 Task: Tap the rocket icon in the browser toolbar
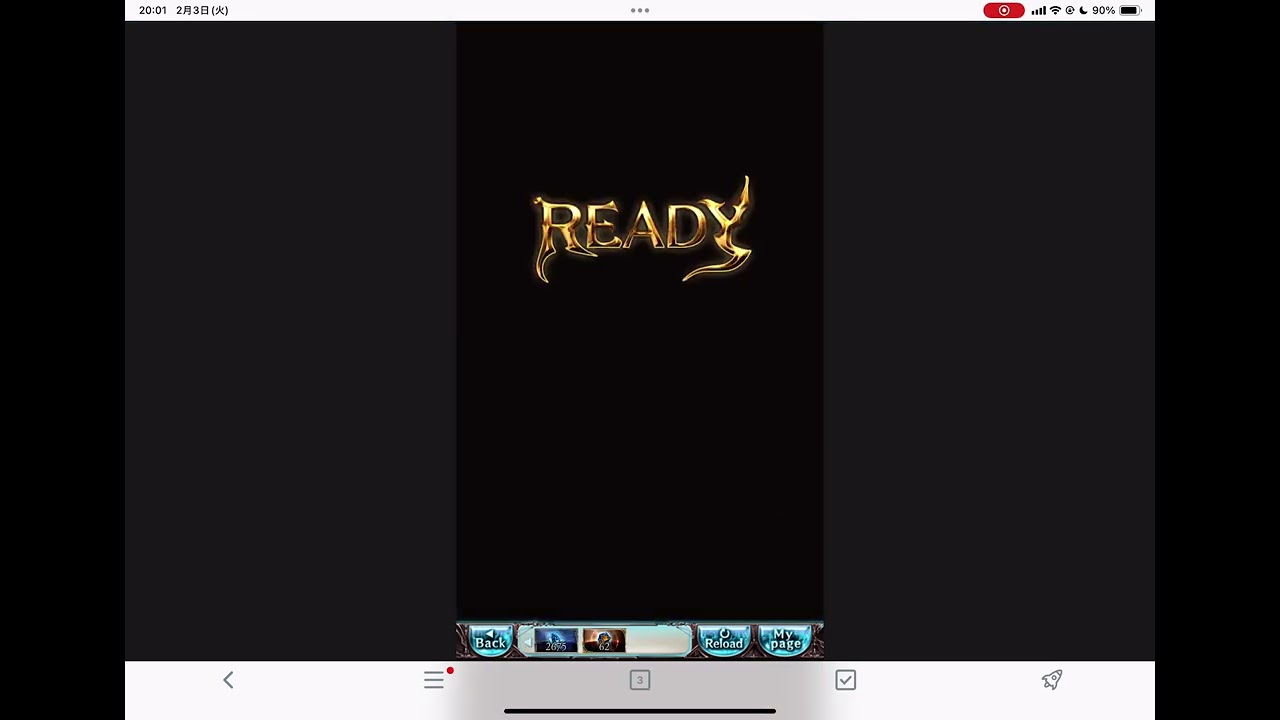1051,680
